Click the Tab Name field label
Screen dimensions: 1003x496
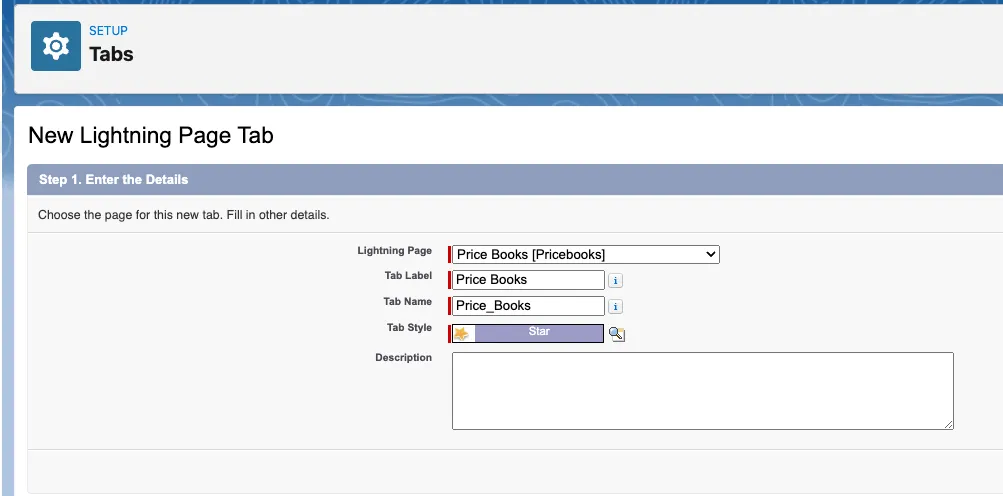pos(408,302)
